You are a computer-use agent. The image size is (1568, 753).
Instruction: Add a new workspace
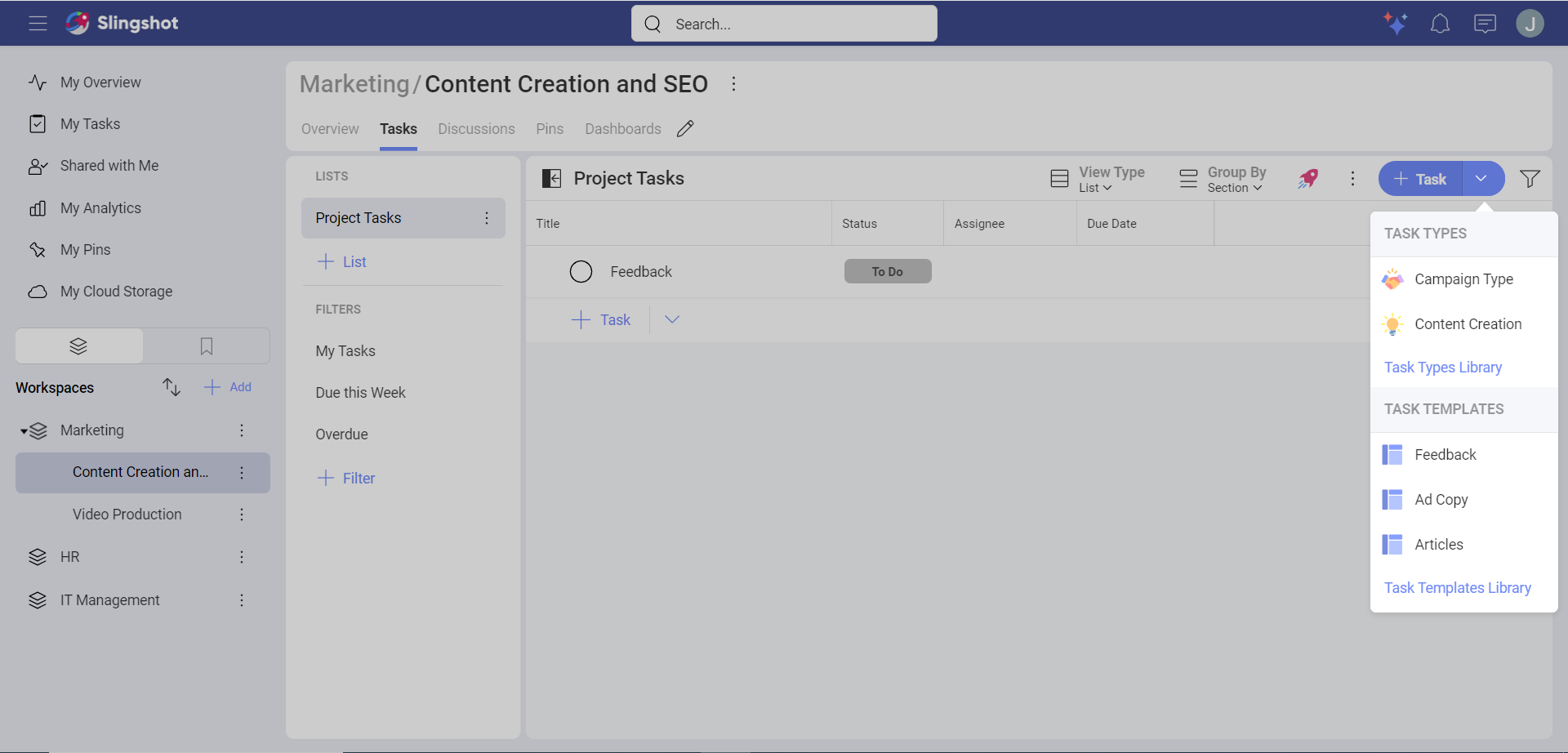click(228, 387)
